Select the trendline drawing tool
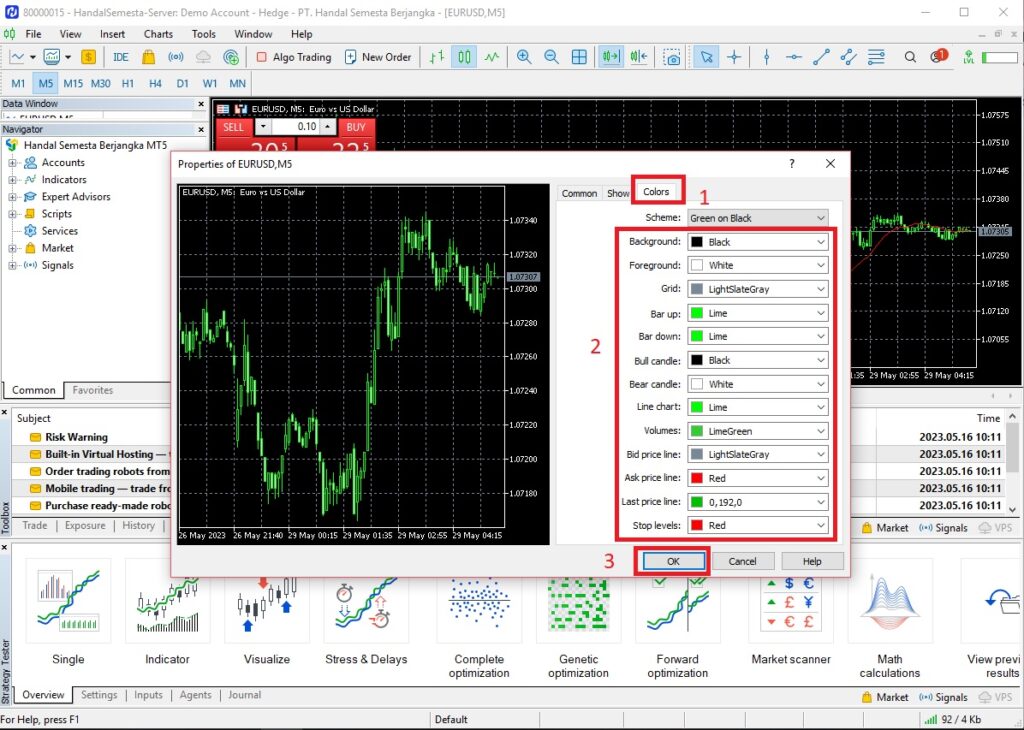 coord(822,57)
